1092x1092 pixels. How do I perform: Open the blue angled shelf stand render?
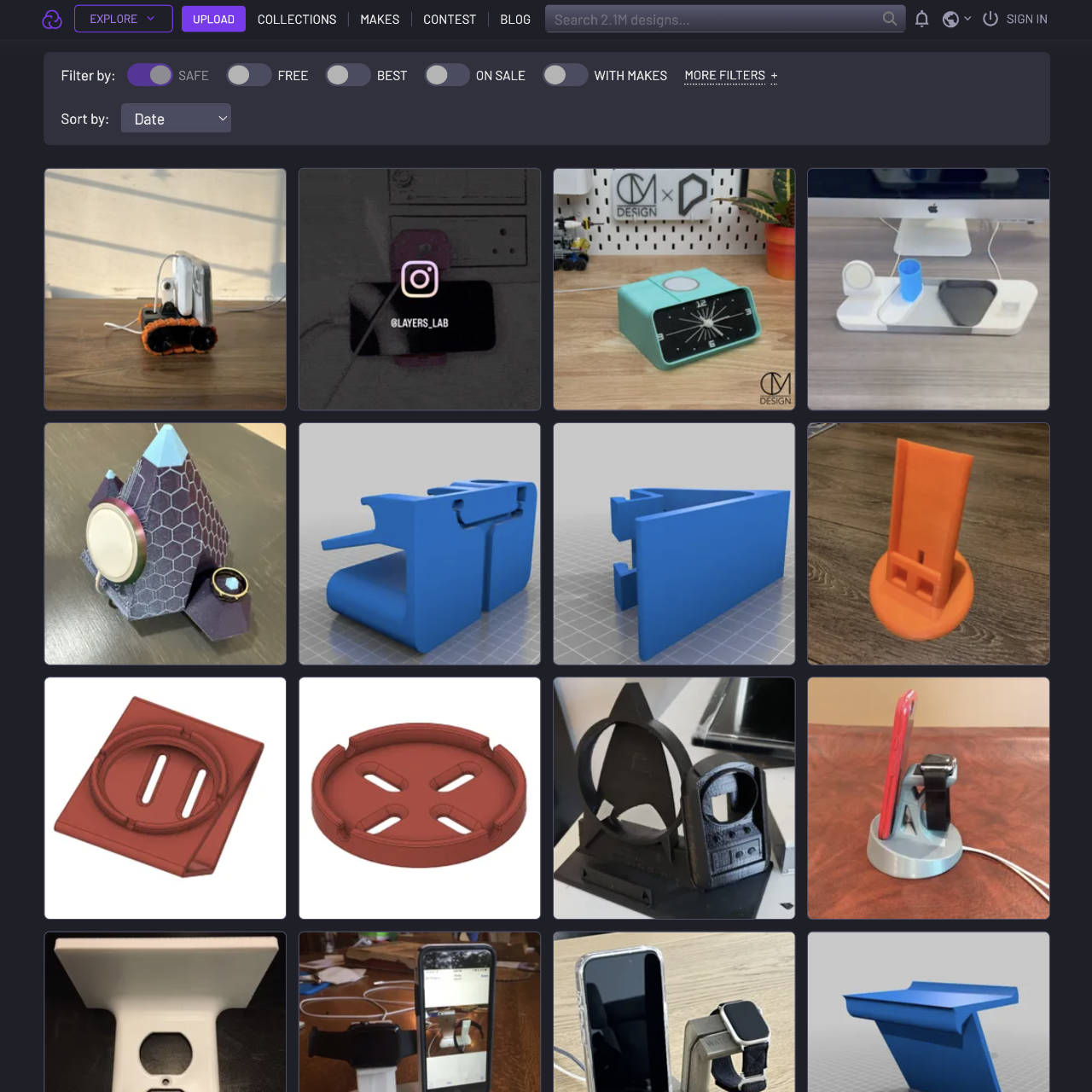[928, 1012]
